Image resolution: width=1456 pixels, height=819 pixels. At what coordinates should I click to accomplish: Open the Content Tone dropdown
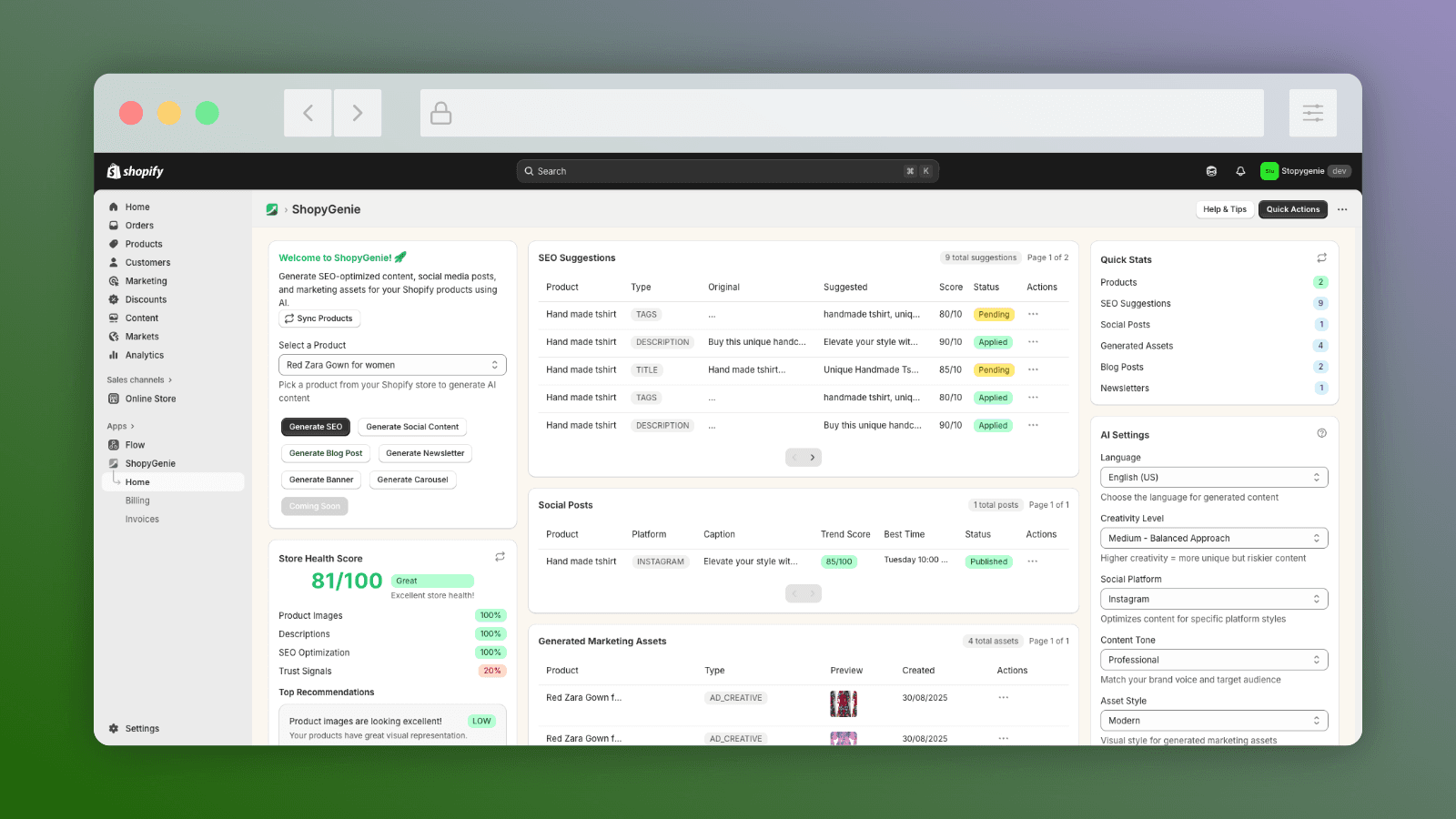[1214, 660]
